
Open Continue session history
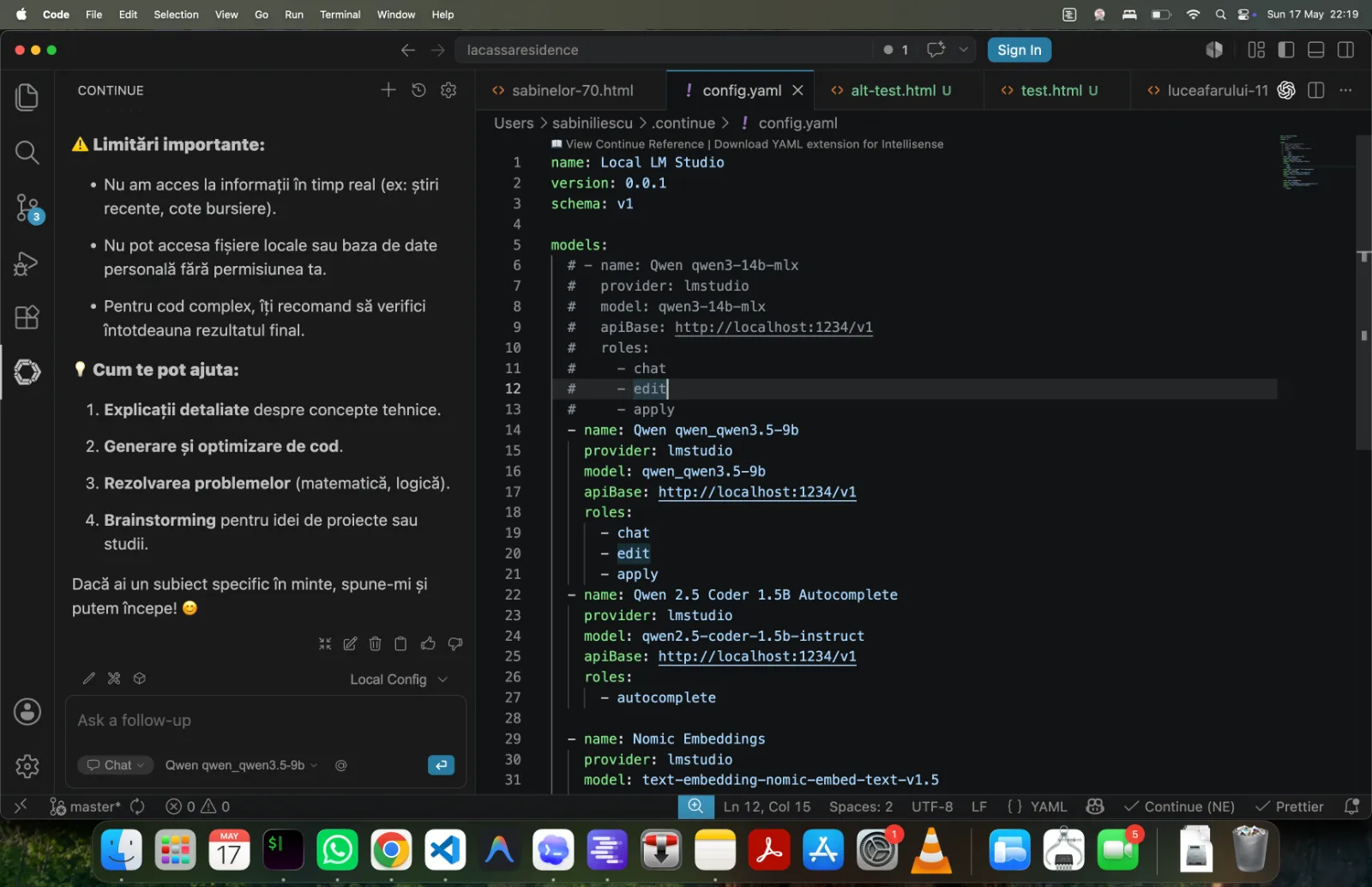(418, 90)
